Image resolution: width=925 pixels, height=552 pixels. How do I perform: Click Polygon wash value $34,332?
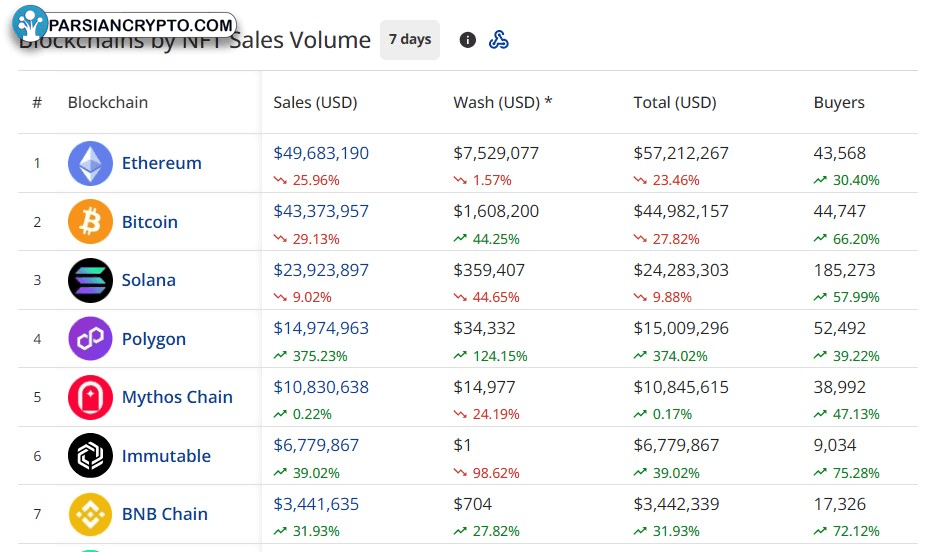tap(484, 328)
